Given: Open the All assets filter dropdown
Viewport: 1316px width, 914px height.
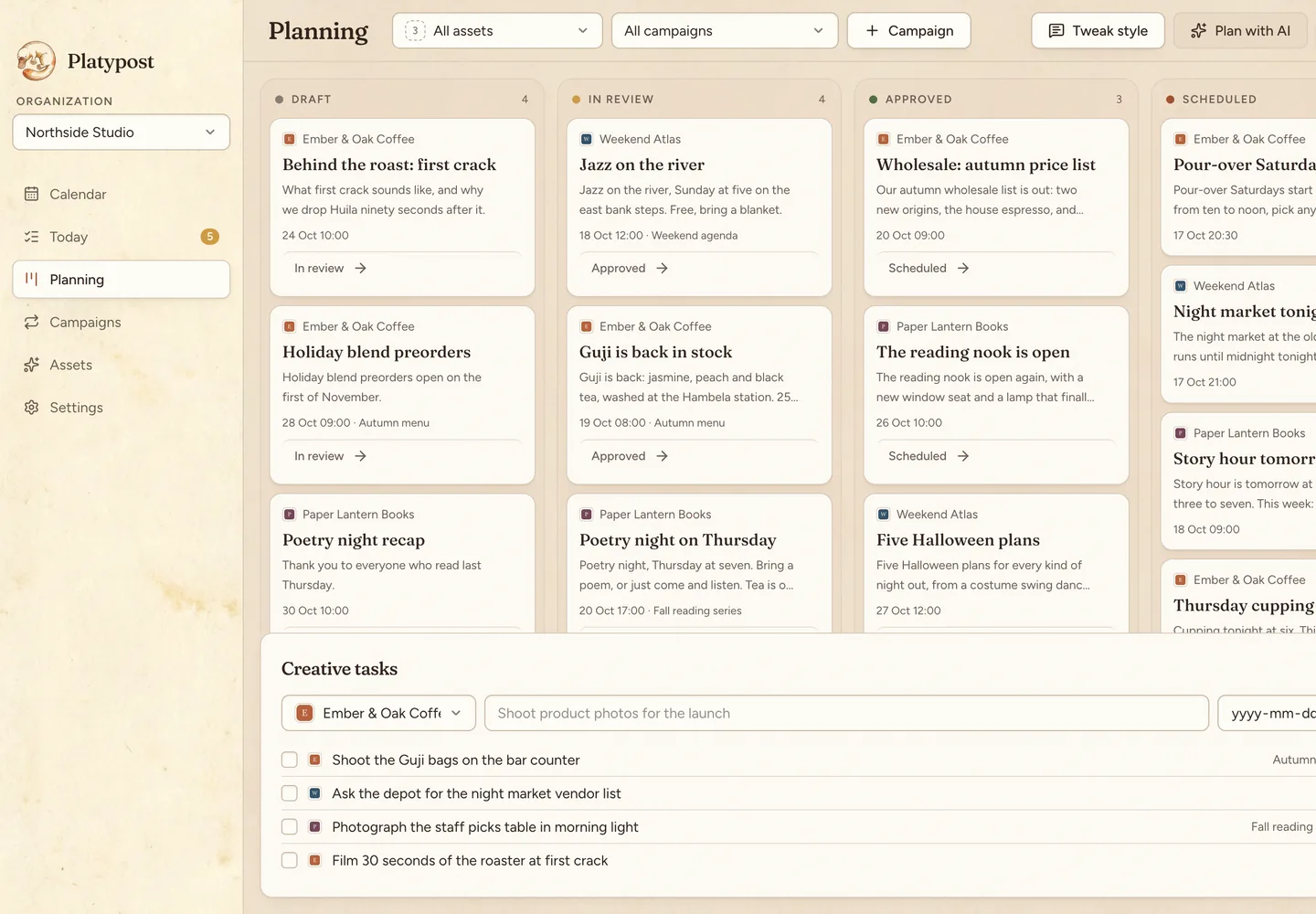Looking at the screenshot, I should coord(497,30).
